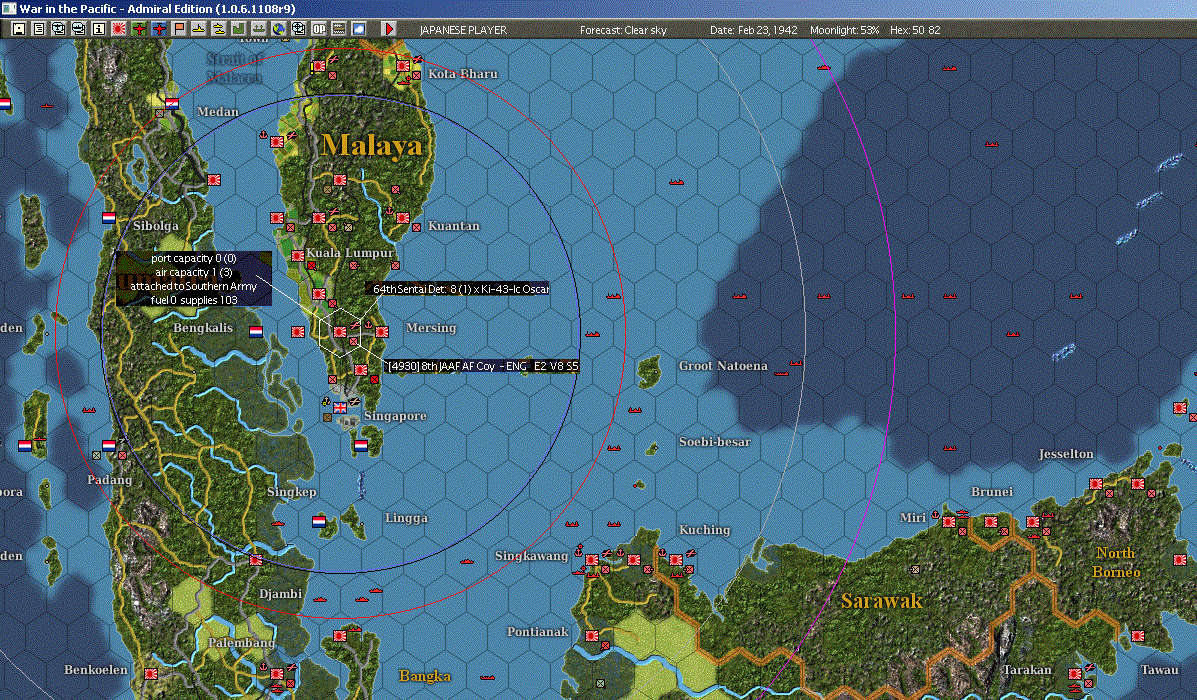The height and width of the screenshot is (700, 1197).
Task: Click the ship with arrows toolbar icon
Action: click(x=259, y=29)
